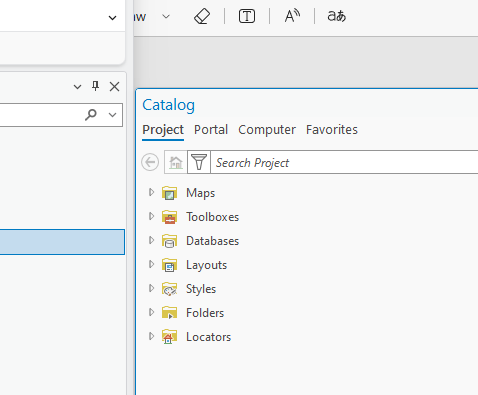Select the Styles tree item label
The image size is (478, 395).
201,289
